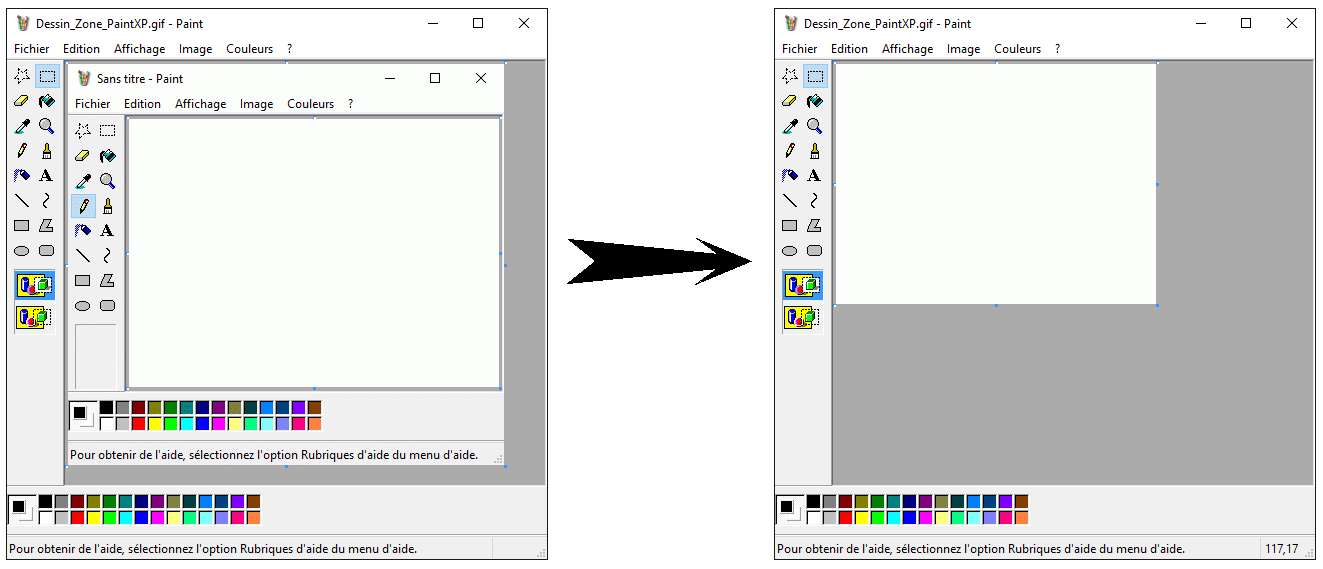The image size is (1323, 569).
Task: Select Color Picker eyedropper in left Paint window
Action: [x=21, y=126]
